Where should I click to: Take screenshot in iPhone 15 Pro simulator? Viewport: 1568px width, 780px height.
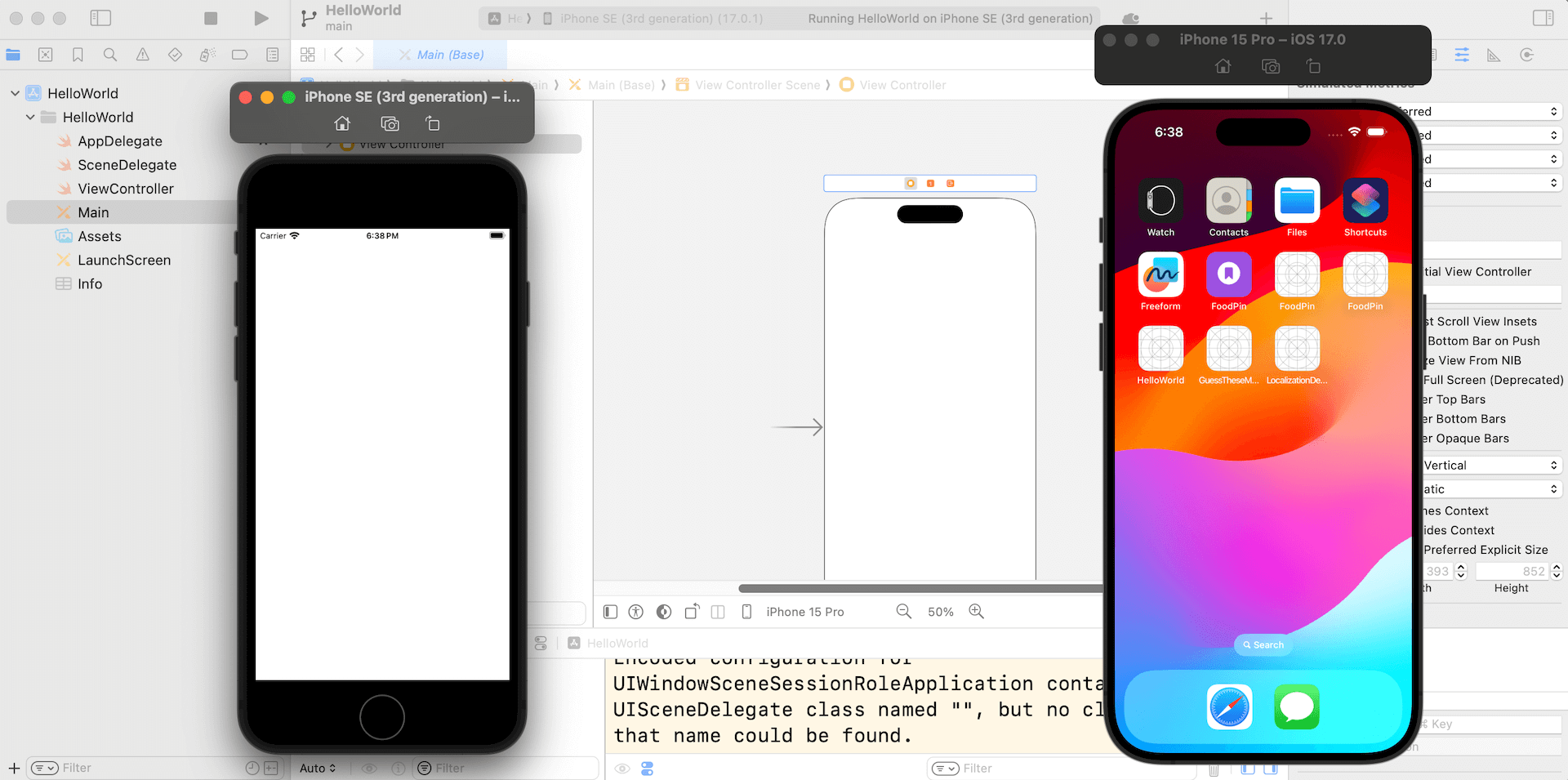tap(1271, 66)
